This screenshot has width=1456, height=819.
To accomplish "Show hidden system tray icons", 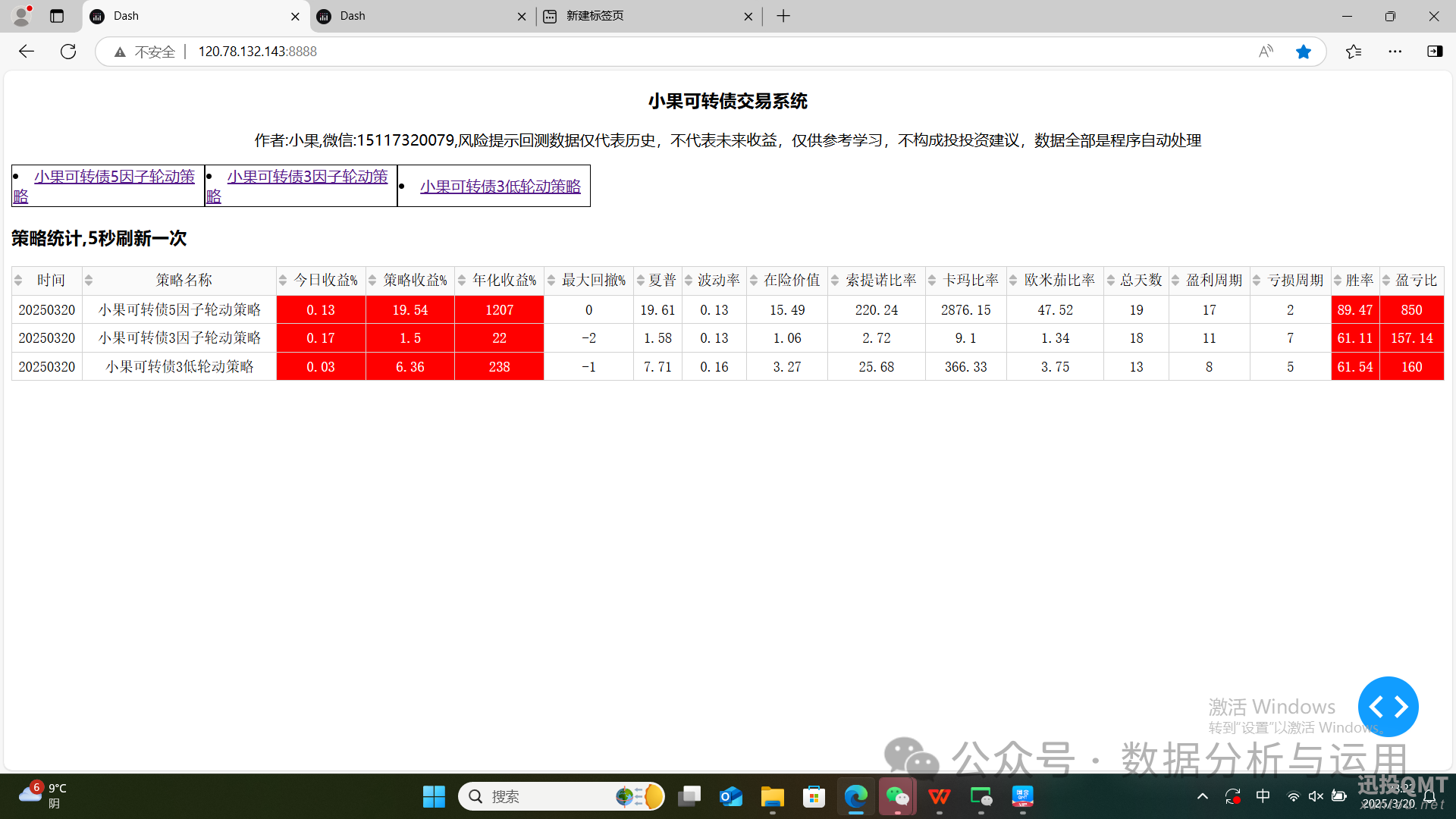I will pyautogui.click(x=1203, y=796).
